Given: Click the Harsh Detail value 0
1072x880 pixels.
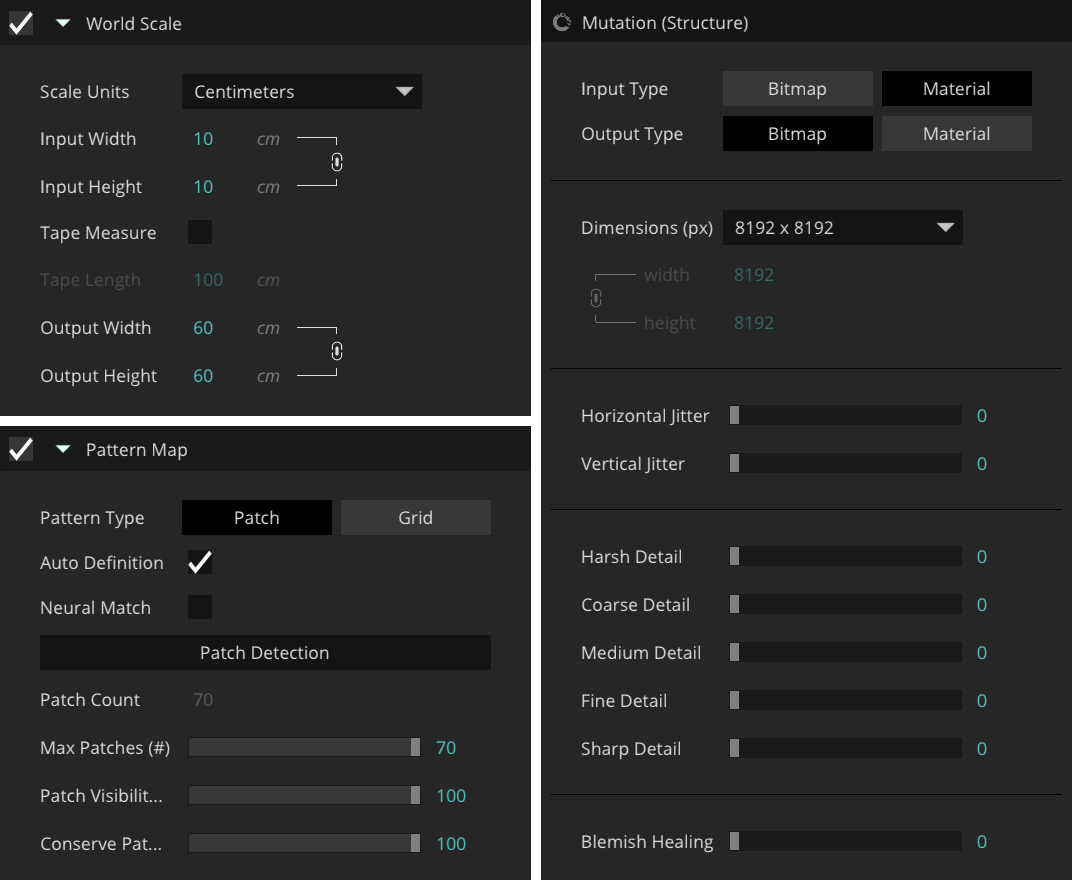Looking at the screenshot, I should [x=982, y=557].
